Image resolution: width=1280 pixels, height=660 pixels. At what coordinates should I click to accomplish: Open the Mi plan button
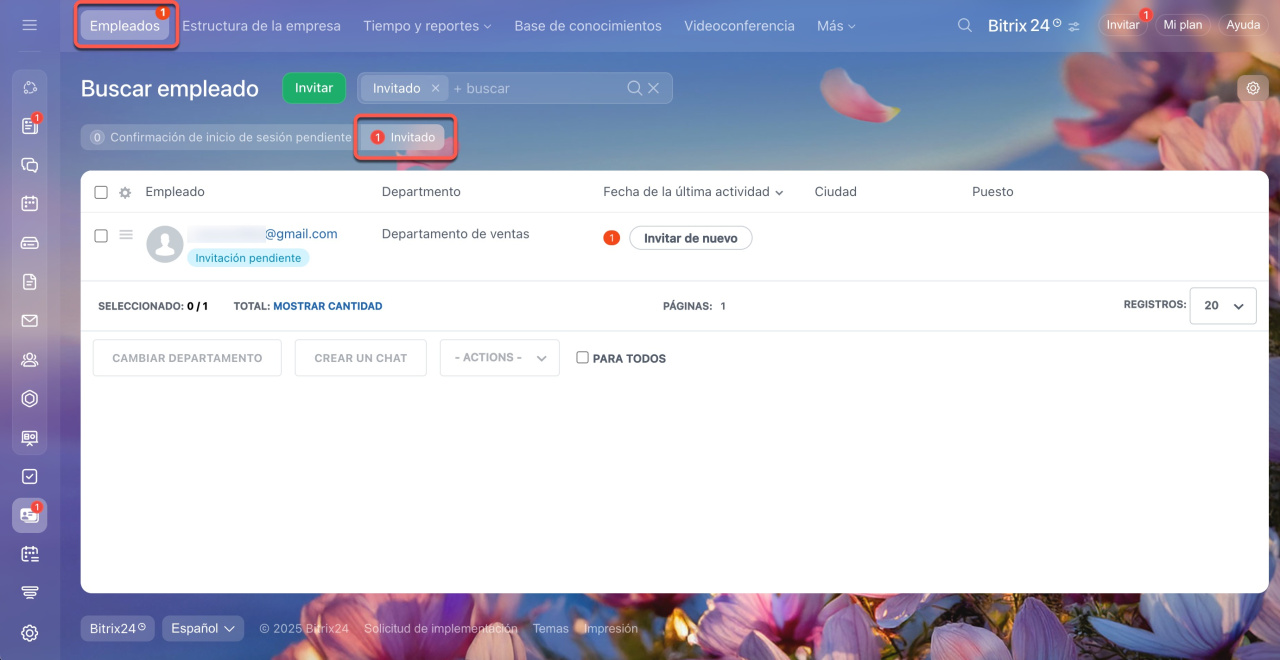(x=1183, y=25)
